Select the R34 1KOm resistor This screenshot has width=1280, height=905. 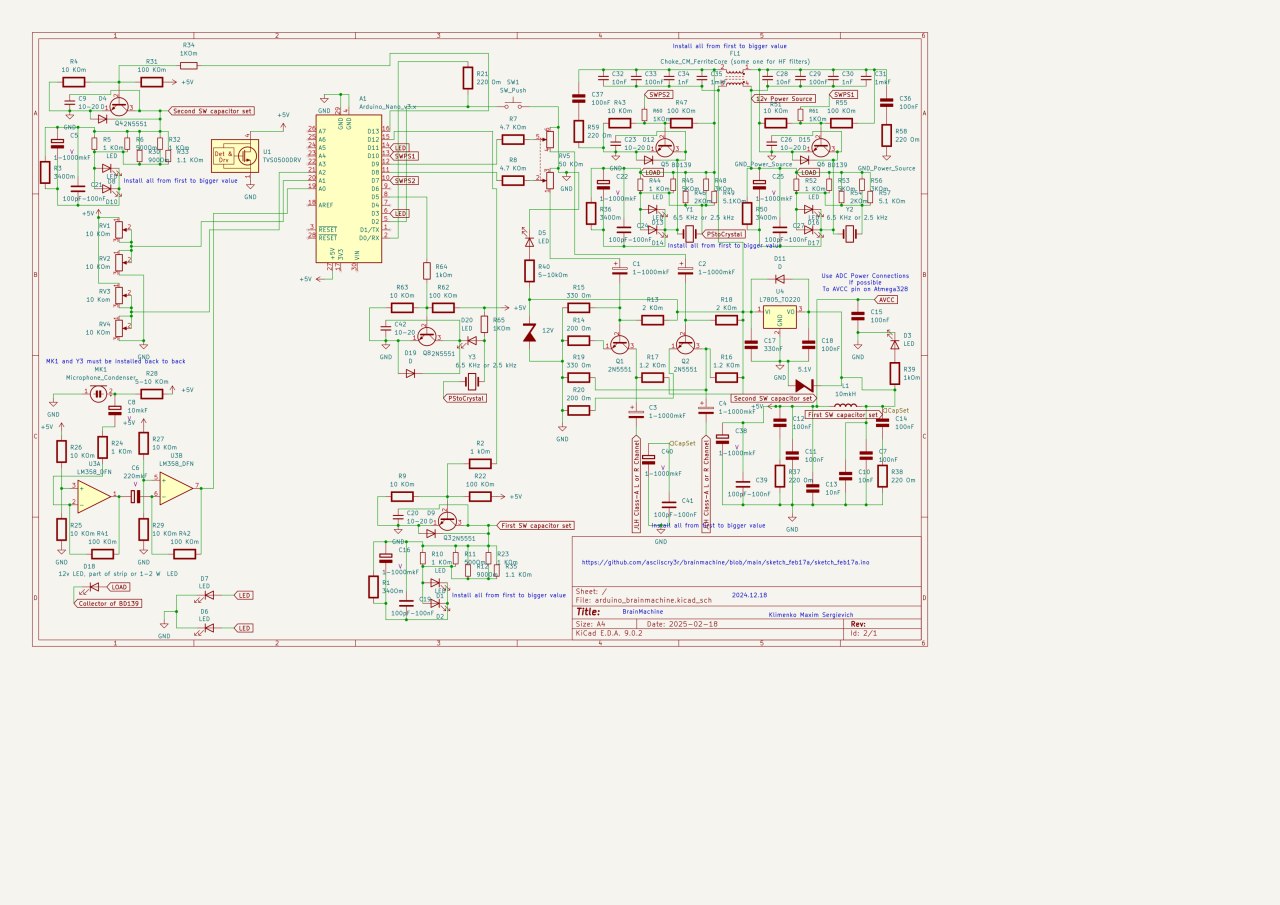(x=189, y=65)
